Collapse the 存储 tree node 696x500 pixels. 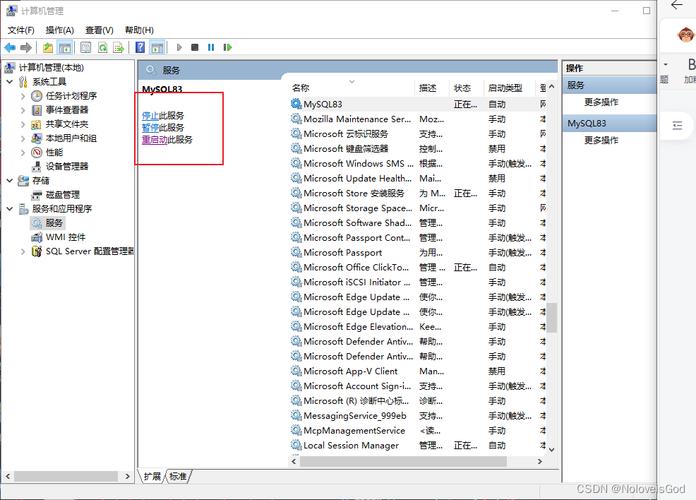(10, 180)
